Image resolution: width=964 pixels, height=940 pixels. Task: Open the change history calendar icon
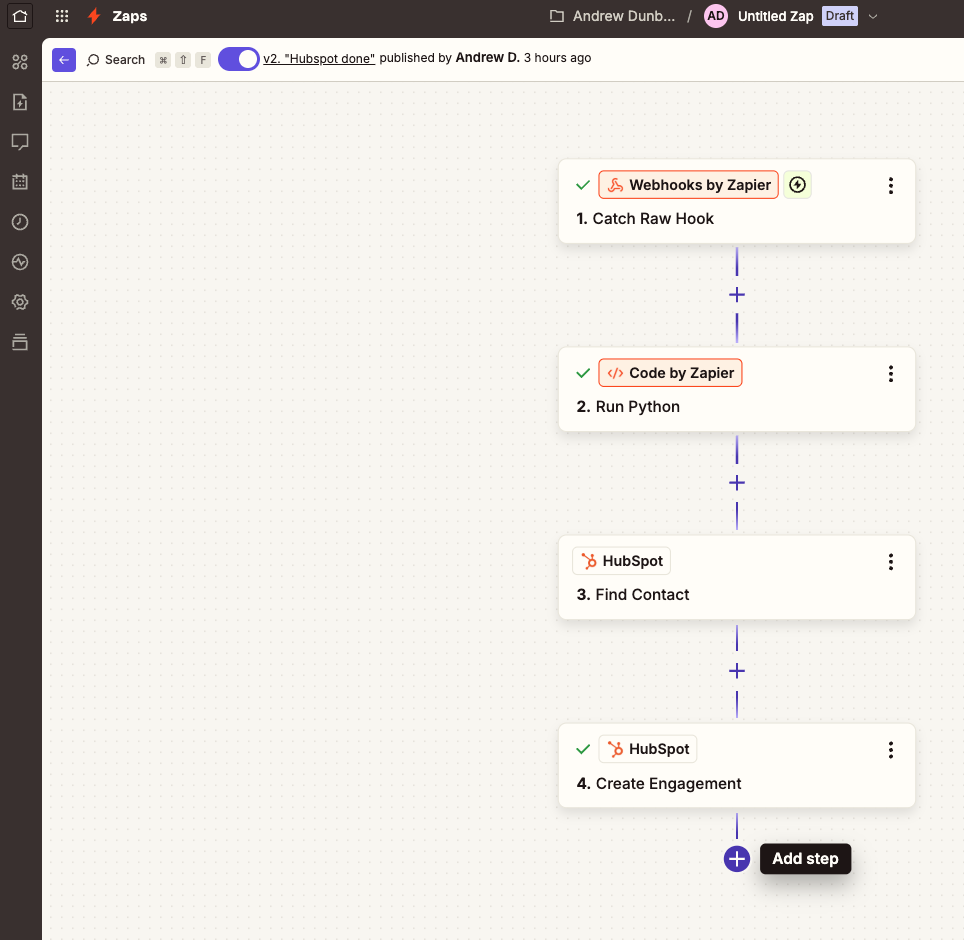(20, 182)
